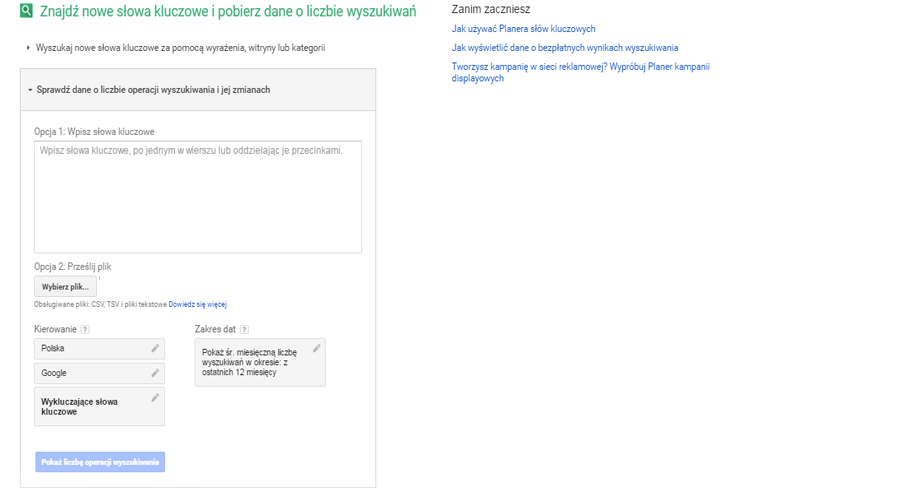Screen dimensions: 900x500
Task: Select the Polska location targeting field
Action: click(90, 348)
